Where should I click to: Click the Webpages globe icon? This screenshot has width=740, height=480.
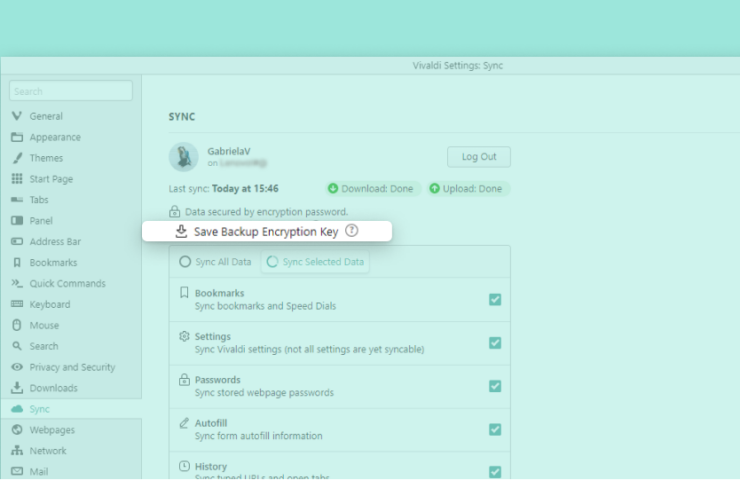pos(17,429)
